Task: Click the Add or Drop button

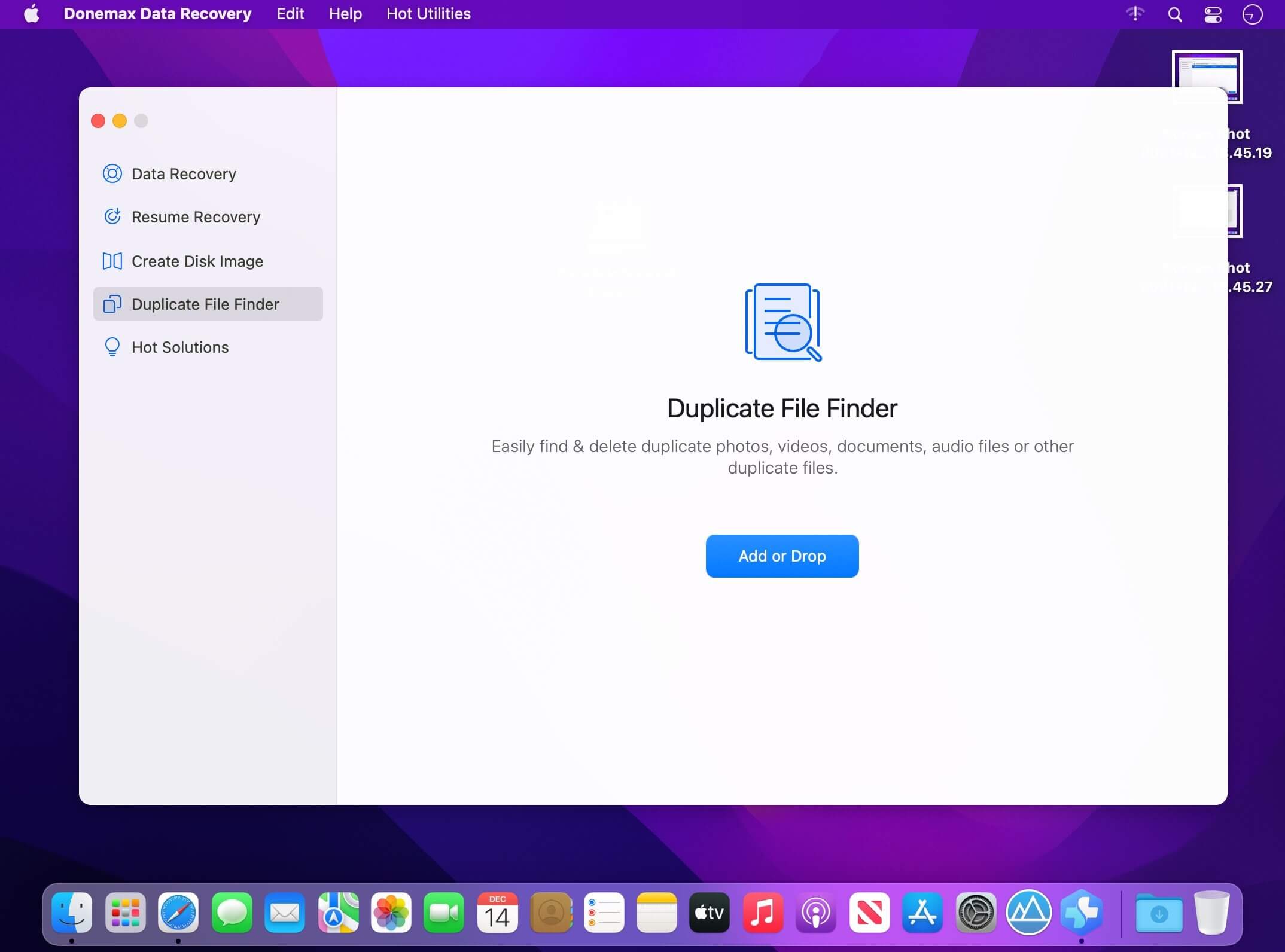Action: point(782,556)
